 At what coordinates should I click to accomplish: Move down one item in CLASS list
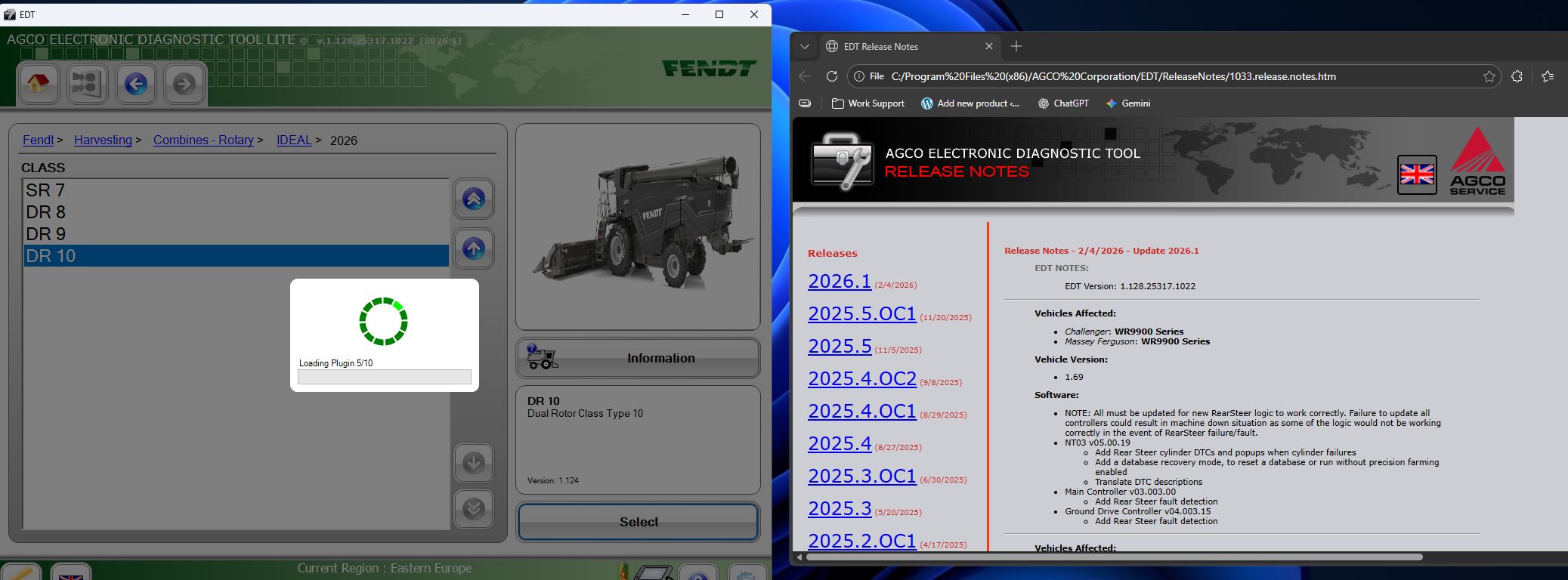click(474, 463)
